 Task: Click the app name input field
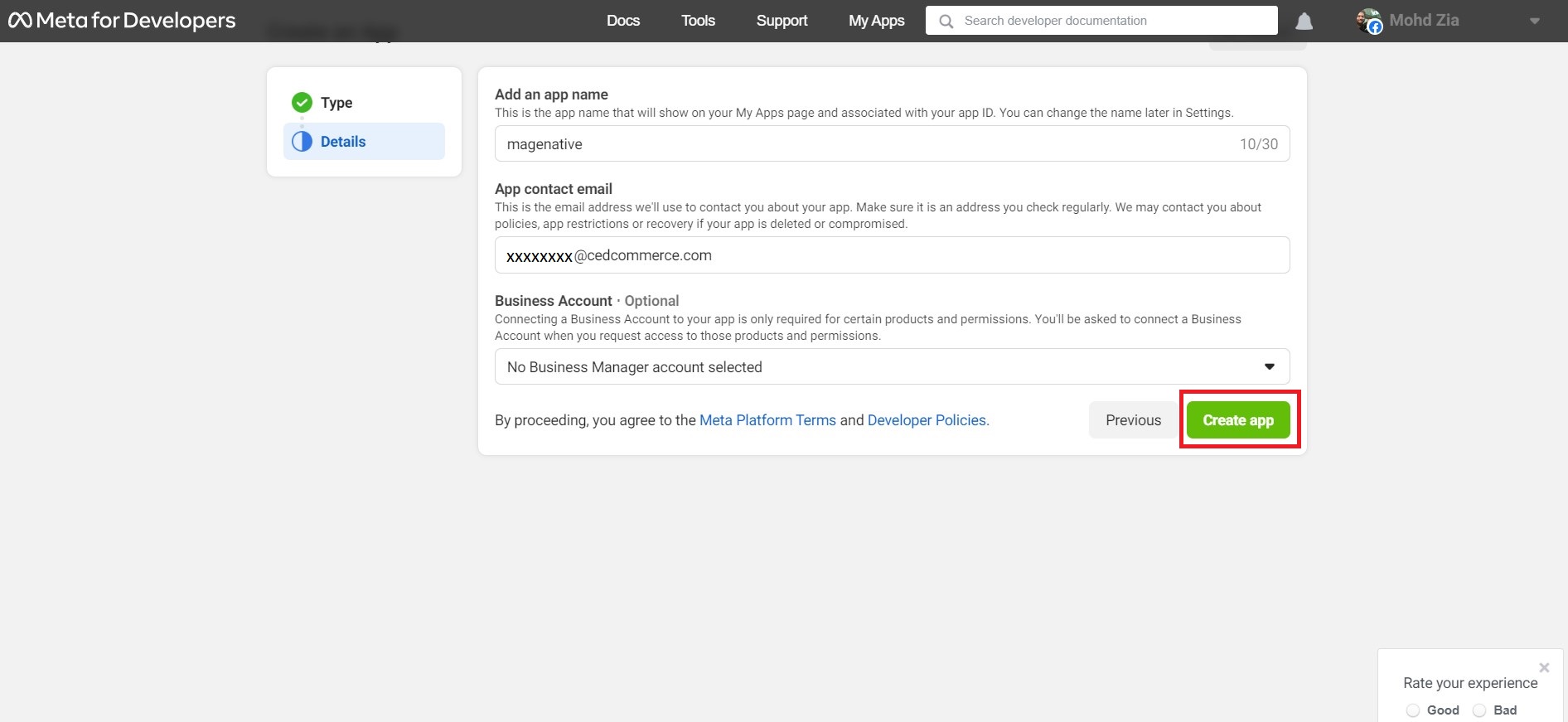click(892, 143)
